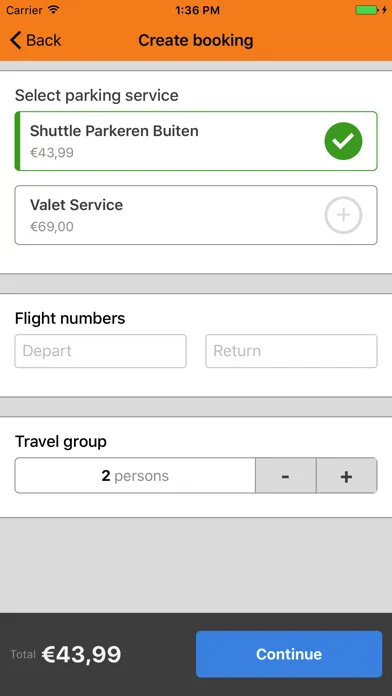392x696 pixels.
Task: Tap the total price €43,99
Action: (81, 654)
